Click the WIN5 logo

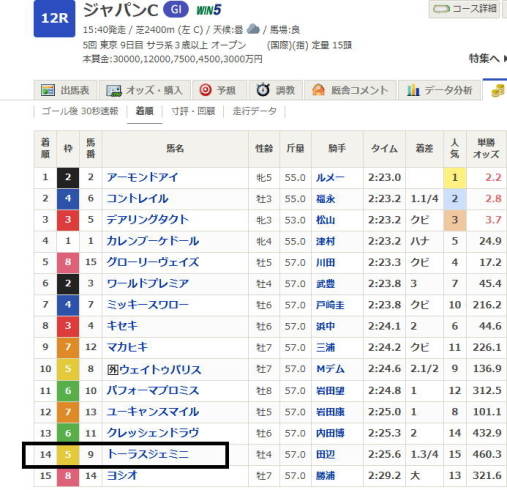tap(209, 10)
